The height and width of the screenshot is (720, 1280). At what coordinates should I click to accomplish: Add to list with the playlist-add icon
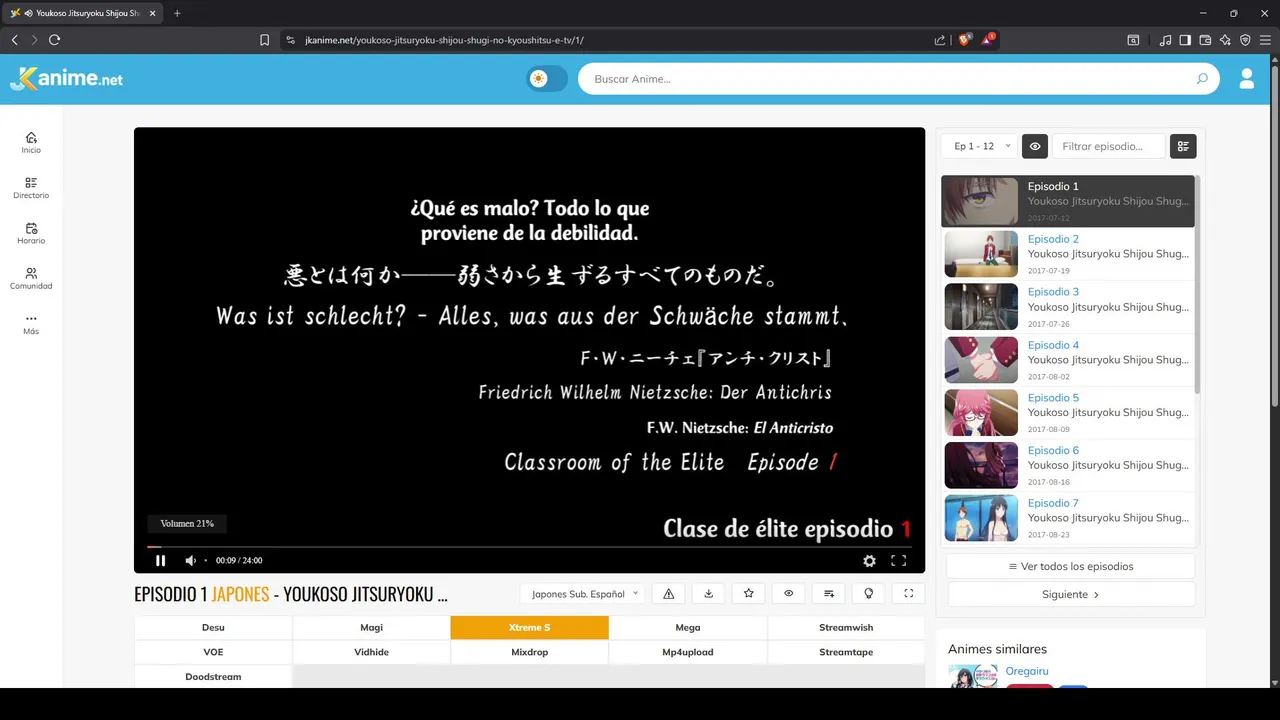point(829,594)
